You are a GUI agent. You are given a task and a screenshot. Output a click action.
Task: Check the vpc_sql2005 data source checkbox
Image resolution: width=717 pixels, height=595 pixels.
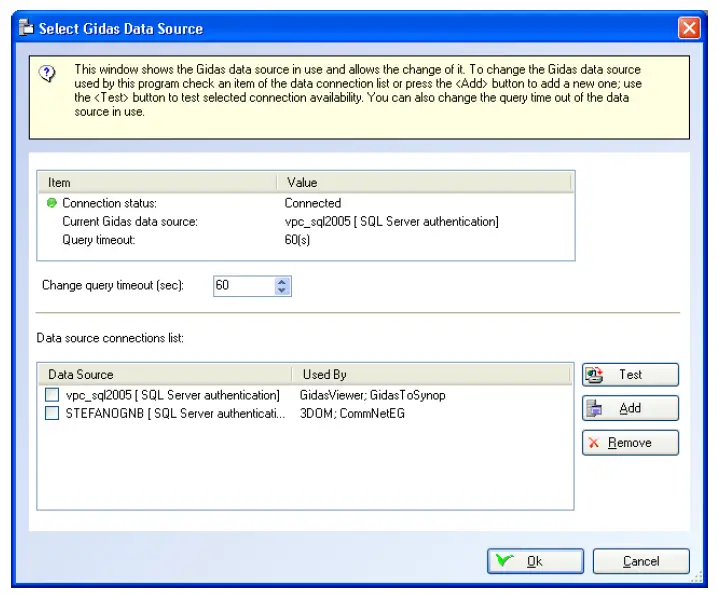tap(52, 395)
